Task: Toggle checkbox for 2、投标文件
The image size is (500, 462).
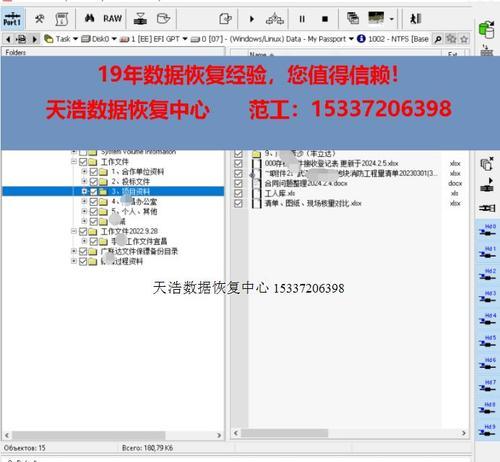Action: (x=94, y=182)
